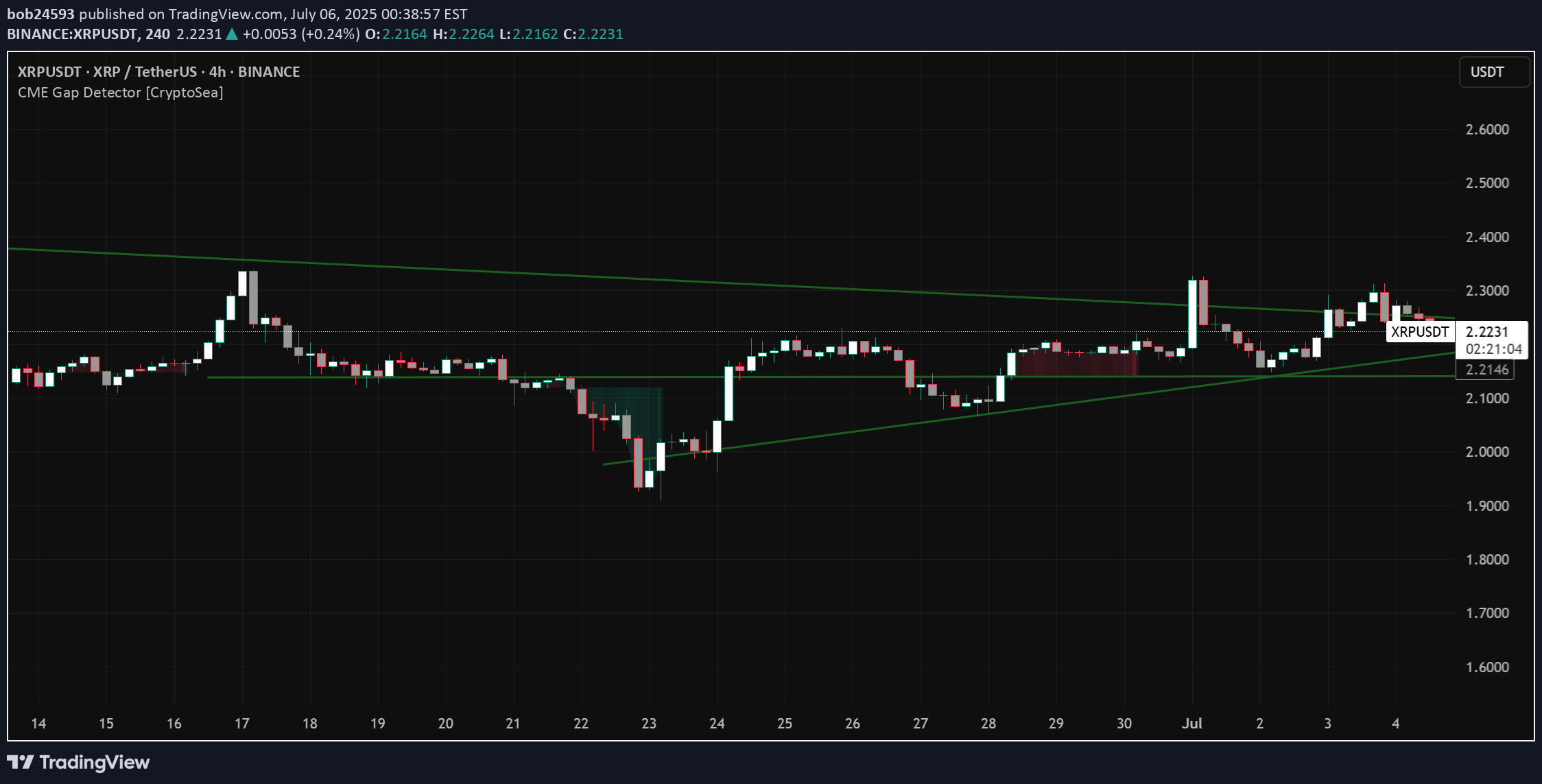Click the TradingView logo in the bottom-left corner
Image resolution: width=1542 pixels, height=784 pixels.
79,762
